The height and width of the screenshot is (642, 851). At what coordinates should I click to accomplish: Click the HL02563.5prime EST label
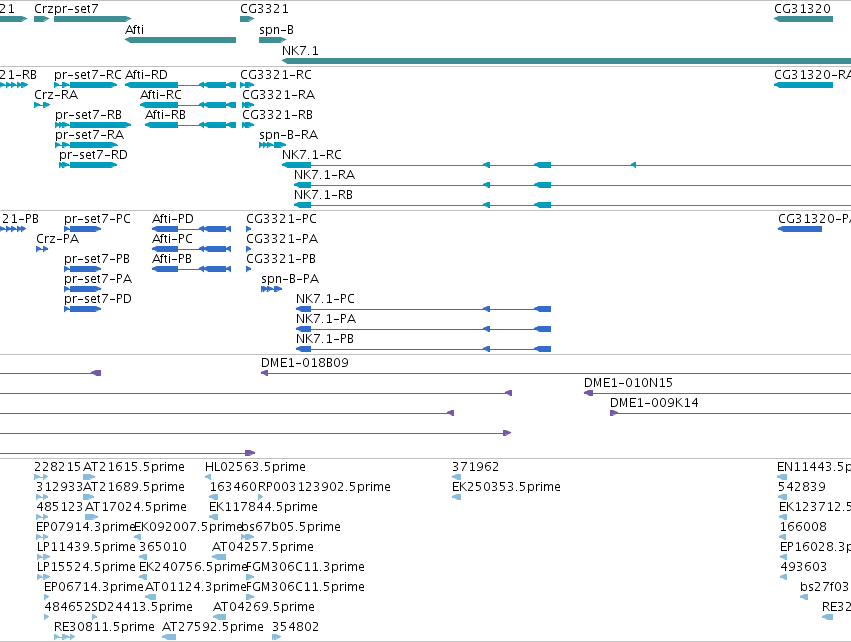[x=256, y=467]
